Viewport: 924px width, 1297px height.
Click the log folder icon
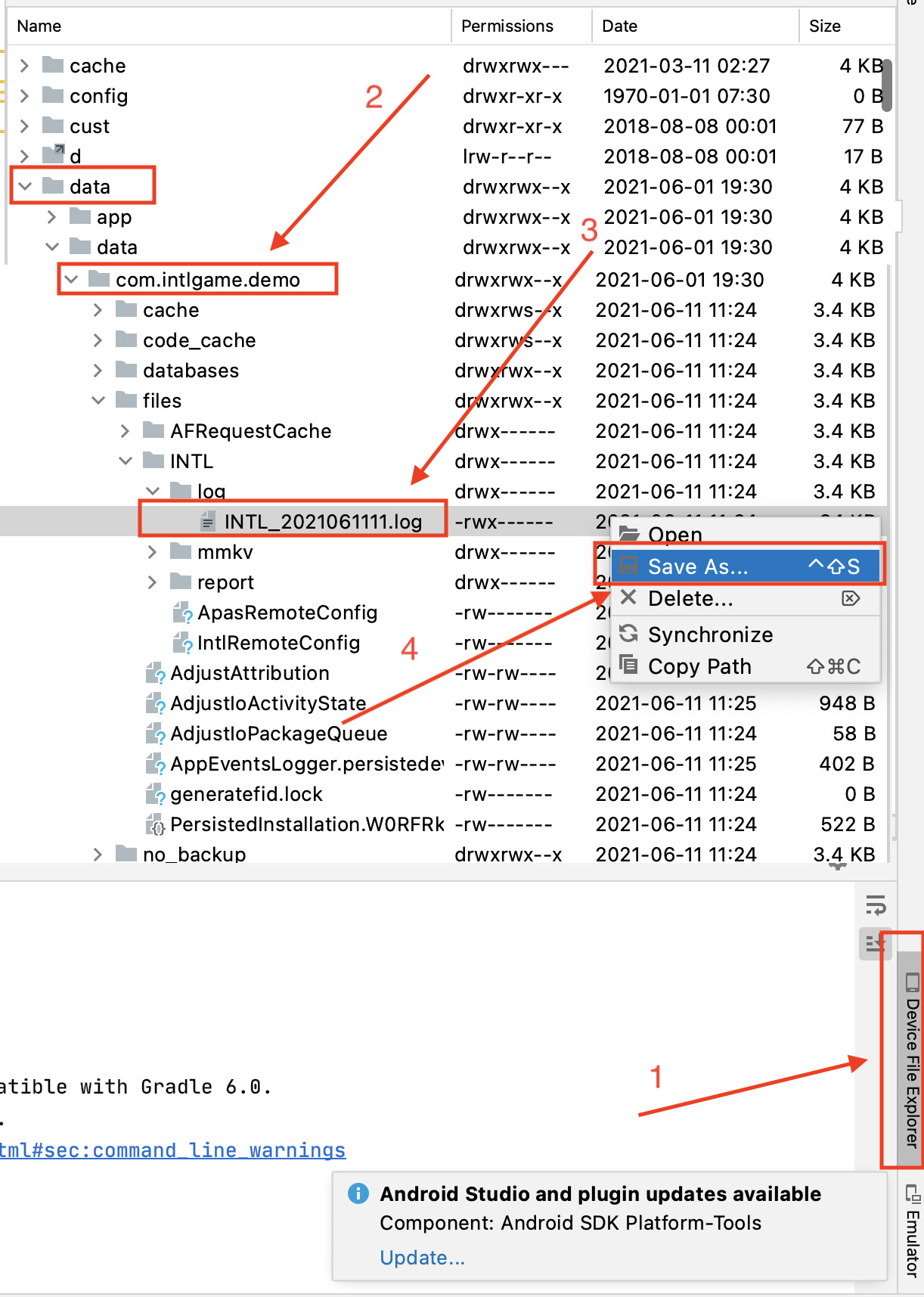point(181,491)
